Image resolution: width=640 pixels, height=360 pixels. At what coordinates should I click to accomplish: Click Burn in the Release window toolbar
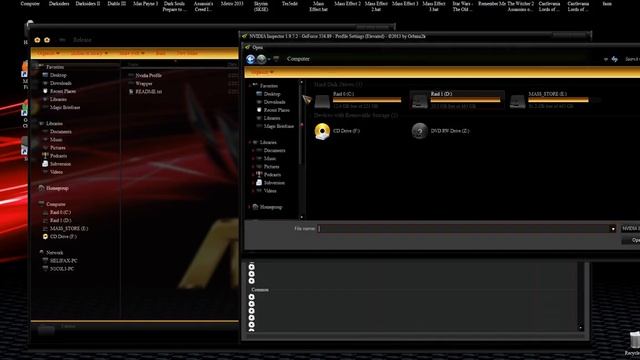click(x=160, y=53)
